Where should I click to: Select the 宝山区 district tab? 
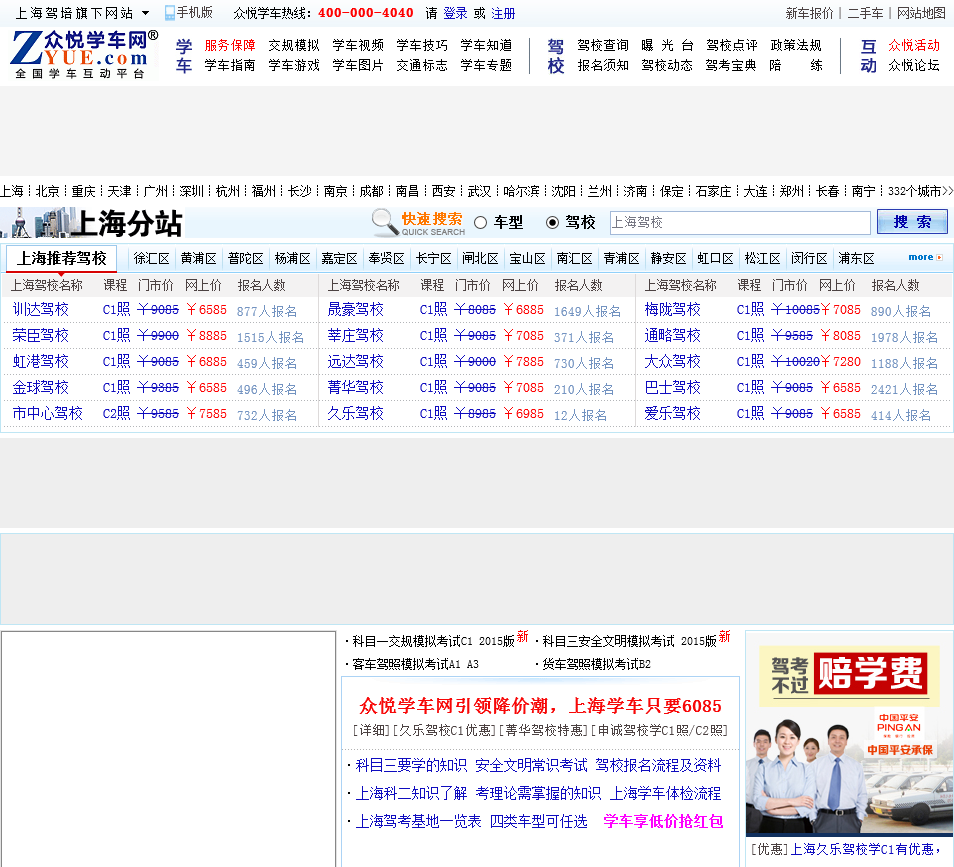click(x=527, y=259)
